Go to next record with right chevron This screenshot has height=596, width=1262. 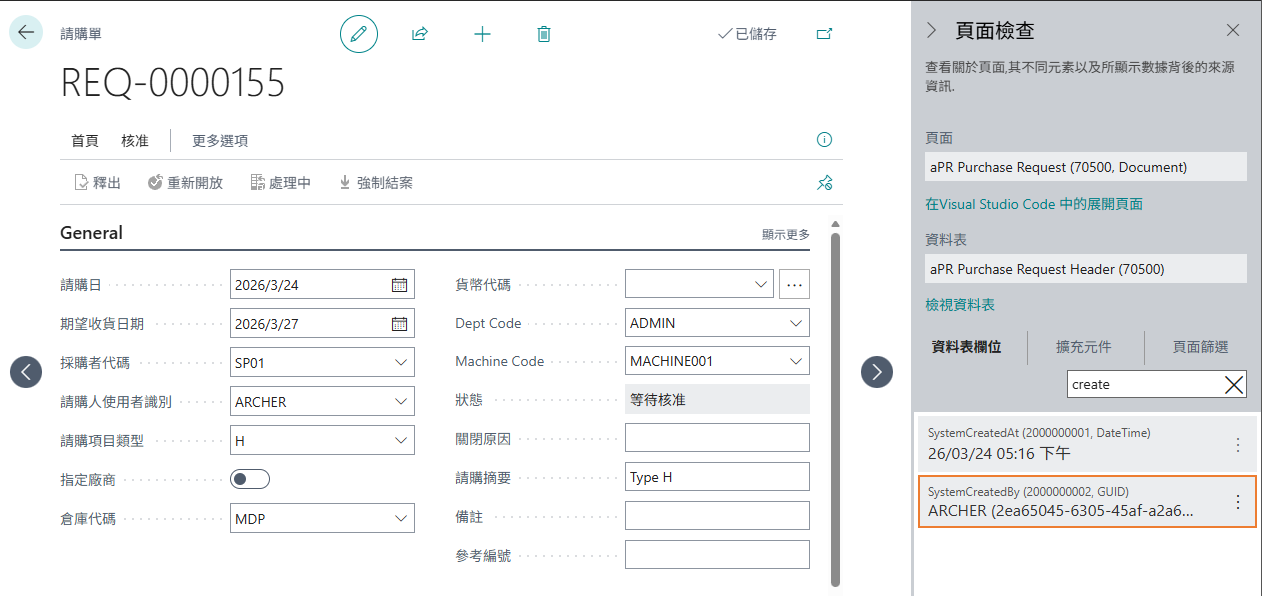877,372
